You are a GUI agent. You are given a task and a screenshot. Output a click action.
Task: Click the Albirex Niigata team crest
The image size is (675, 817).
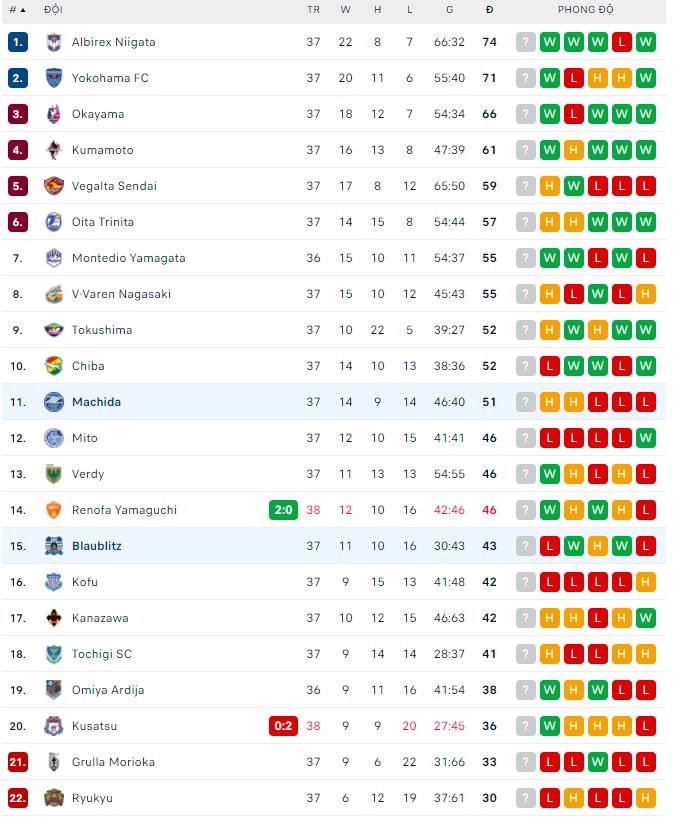(x=54, y=42)
